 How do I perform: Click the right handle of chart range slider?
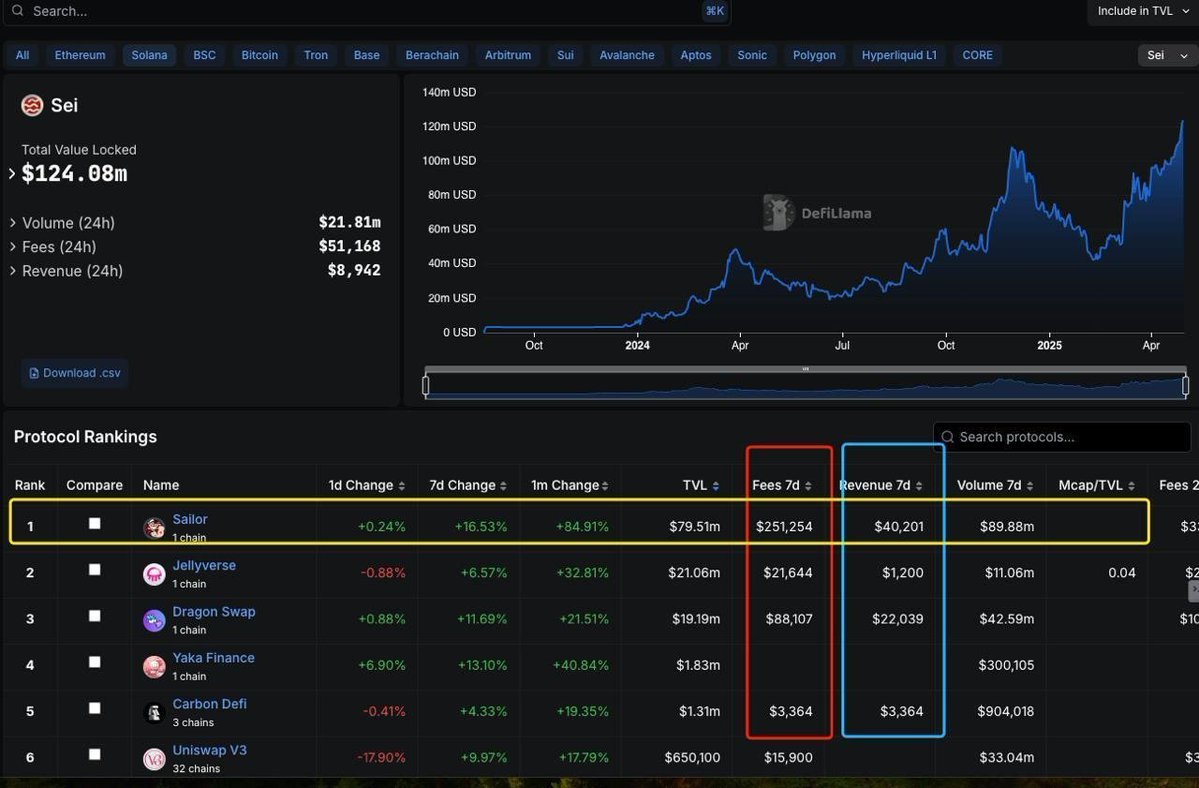1185,386
